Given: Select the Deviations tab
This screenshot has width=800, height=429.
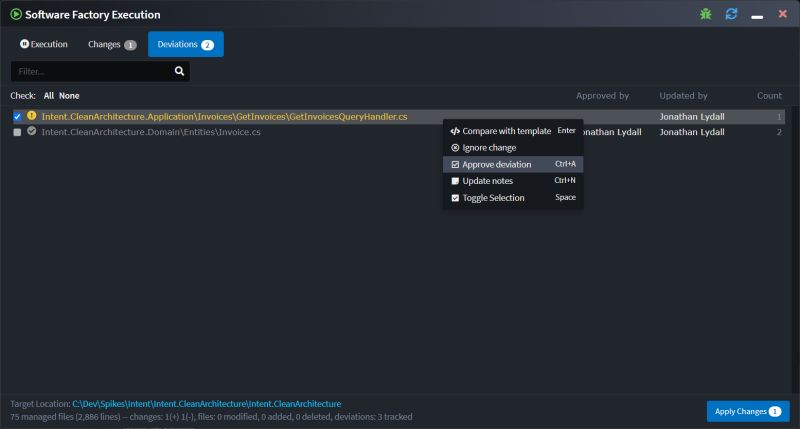Looking at the screenshot, I should coord(186,44).
